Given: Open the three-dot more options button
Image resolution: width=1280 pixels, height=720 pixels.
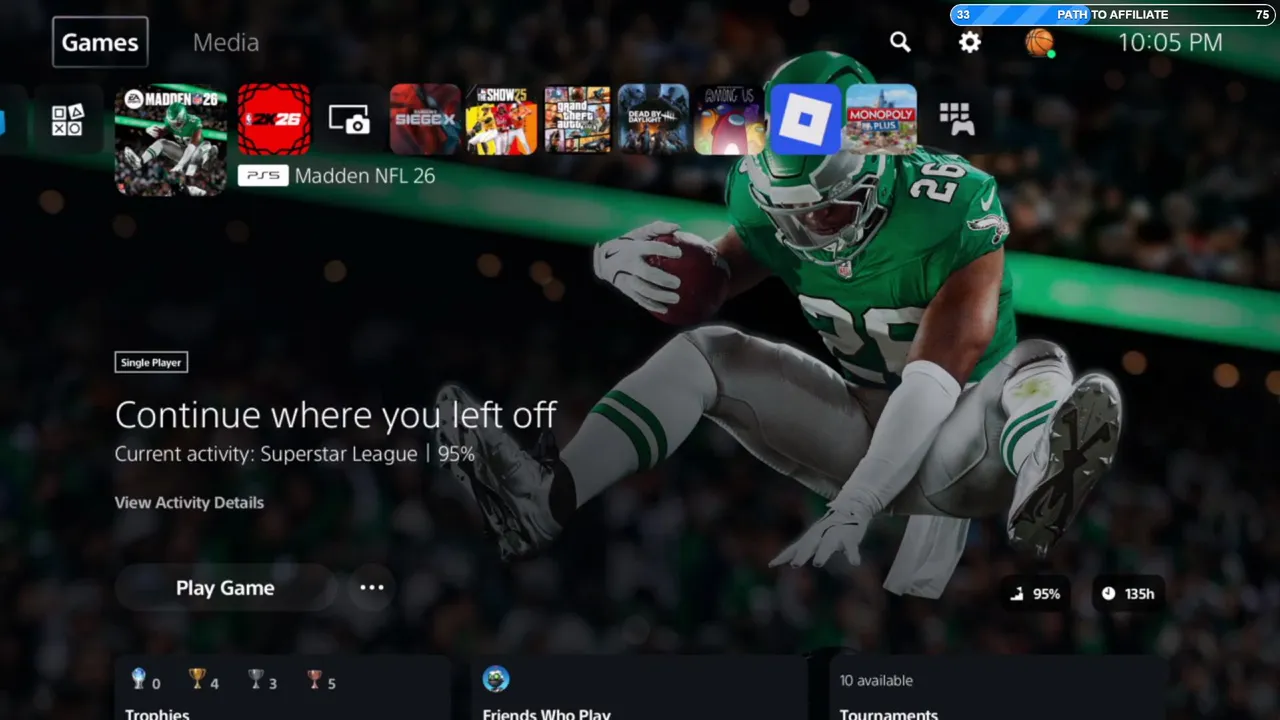Looking at the screenshot, I should click(372, 588).
